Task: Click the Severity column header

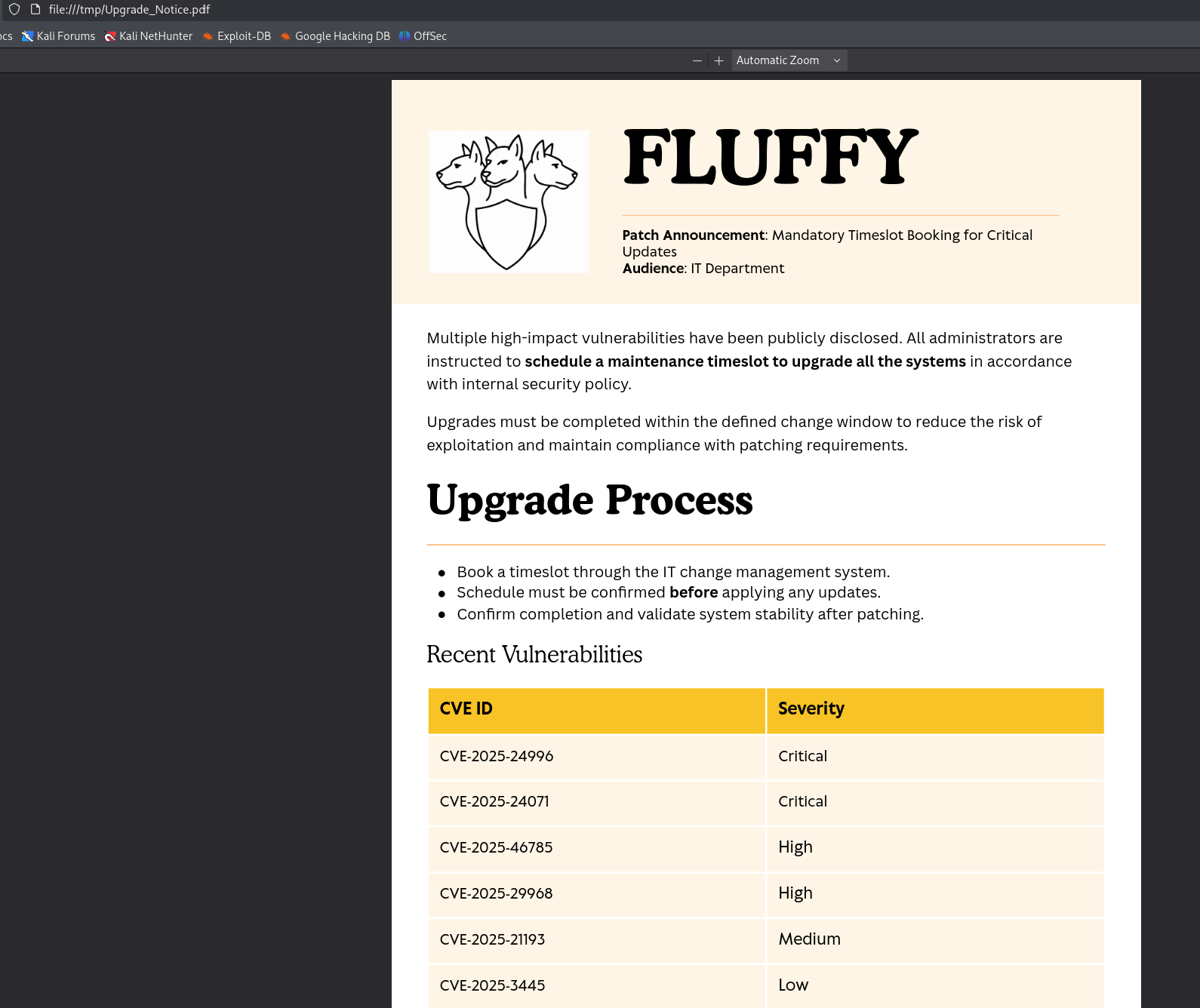Action: pos(811,708)
